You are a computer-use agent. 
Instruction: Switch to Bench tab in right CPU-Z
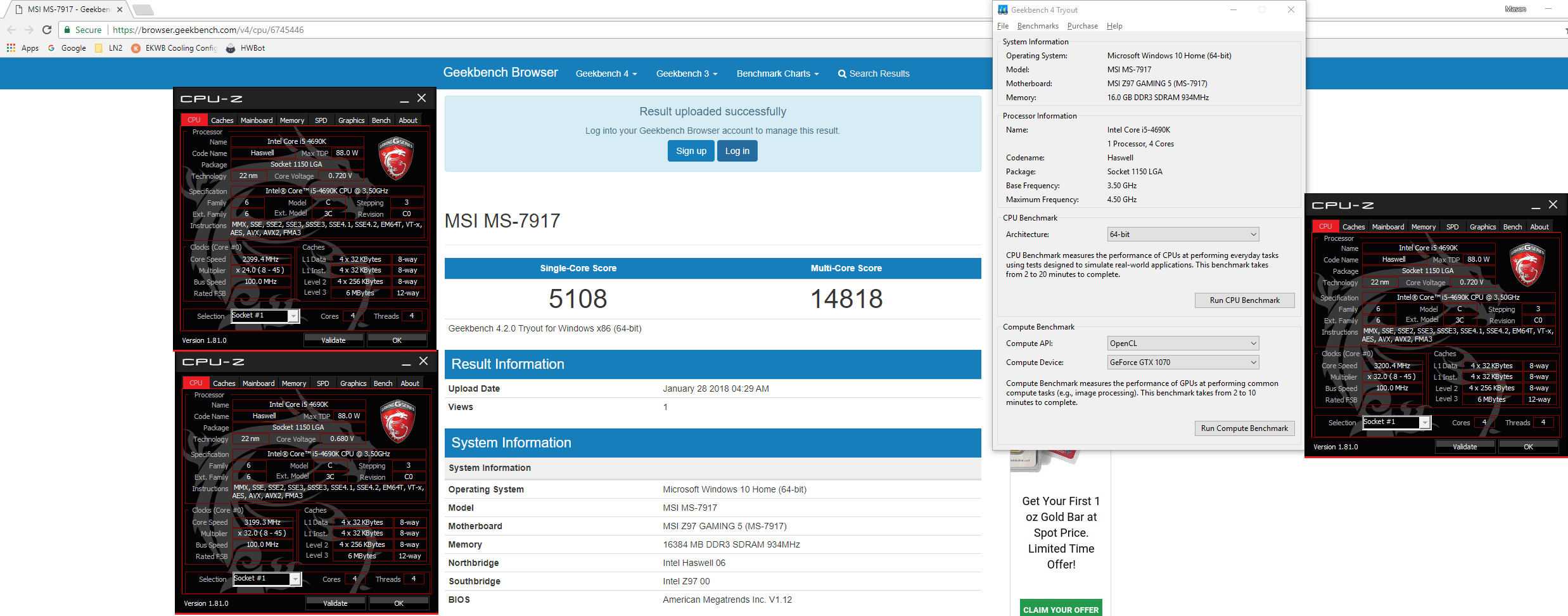tap(1512, 227)
